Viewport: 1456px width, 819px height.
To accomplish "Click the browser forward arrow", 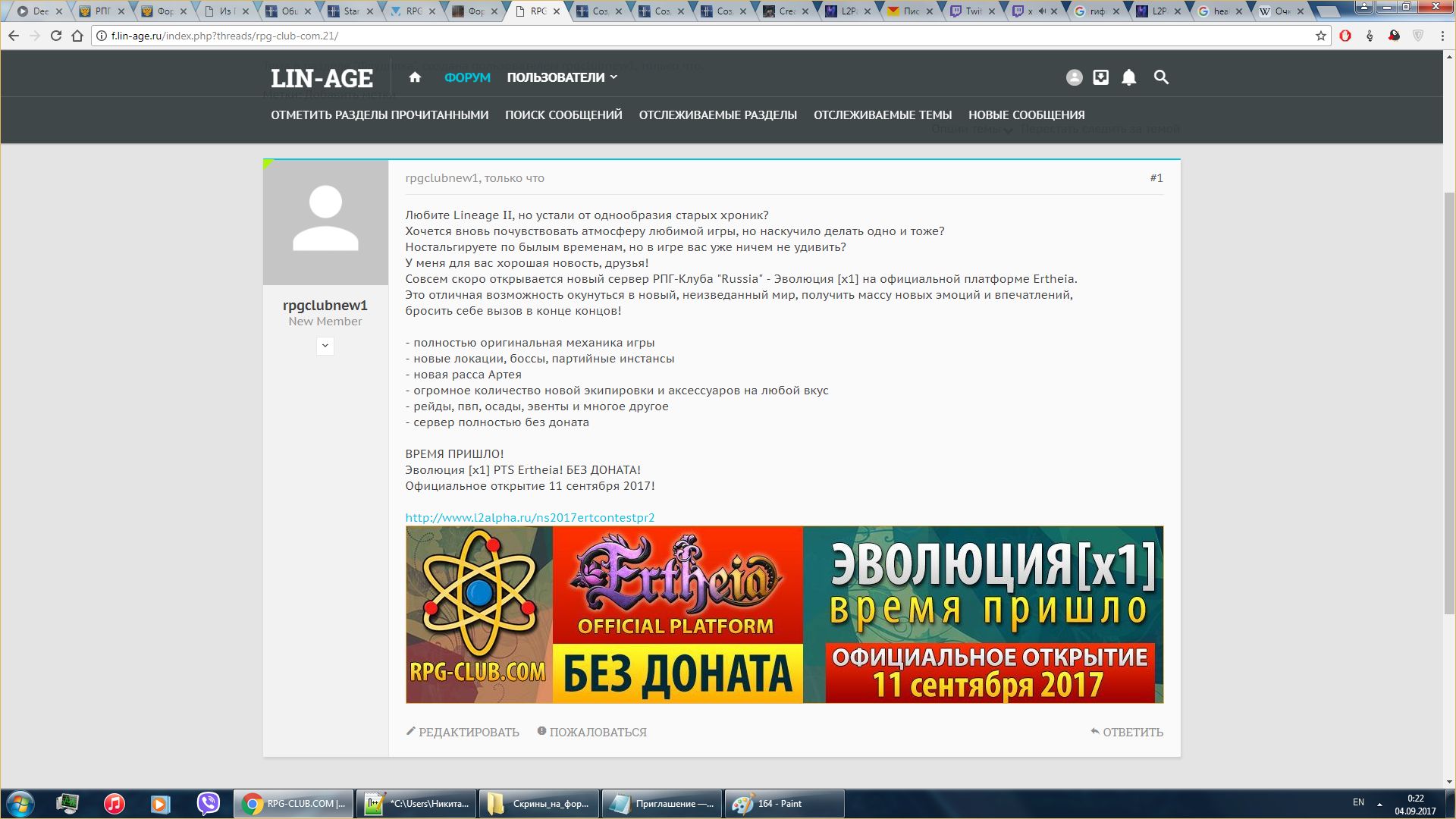I will pyautogui.click(x=35, y=36).
